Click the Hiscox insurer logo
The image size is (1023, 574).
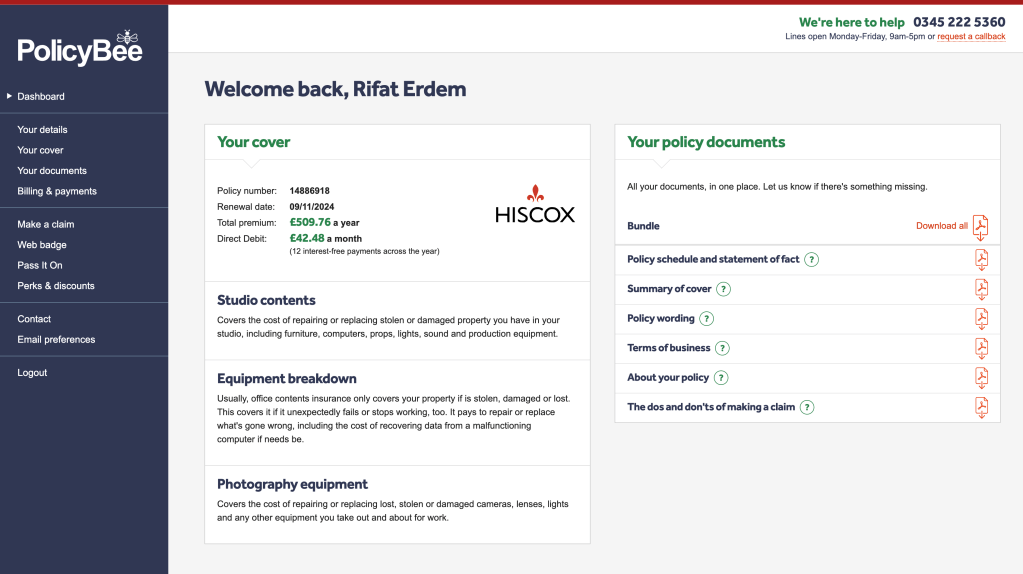click(535, 204)
